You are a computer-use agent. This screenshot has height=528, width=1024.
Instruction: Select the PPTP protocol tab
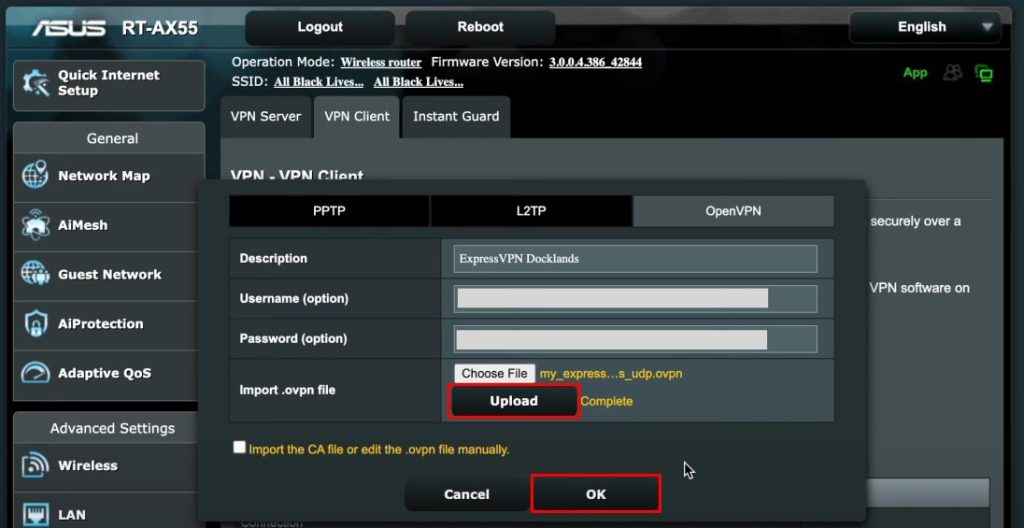(x=329, y=211)
